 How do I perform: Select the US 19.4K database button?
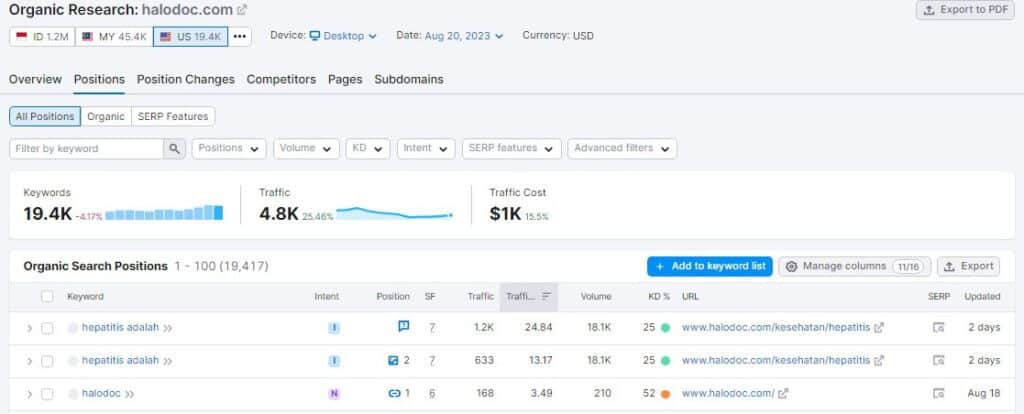tap(191, 37)
